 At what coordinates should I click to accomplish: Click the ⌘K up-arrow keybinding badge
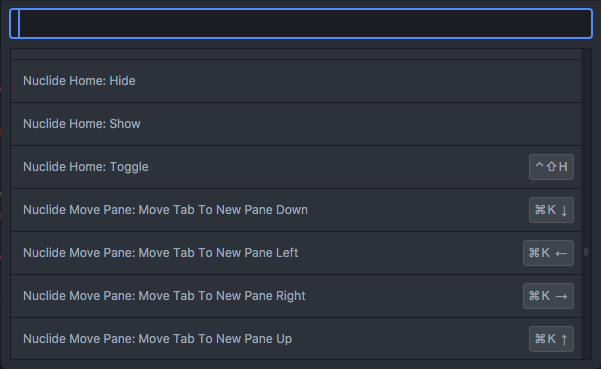click(551, 338)
